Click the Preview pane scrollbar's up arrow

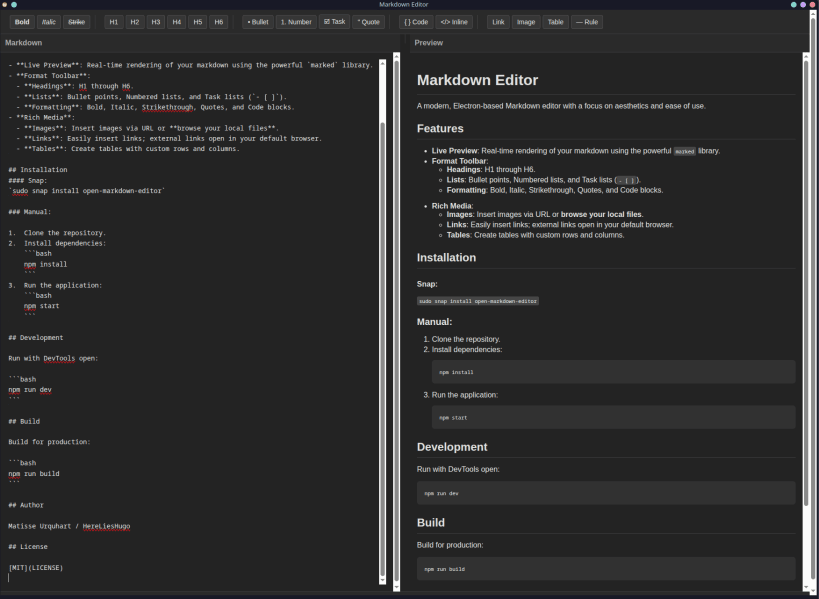coord(806,55)
